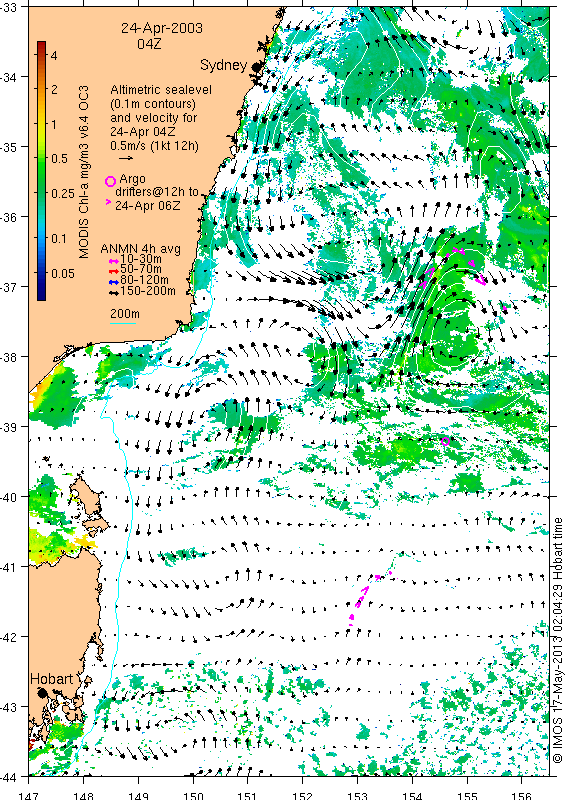
Task: Click the blue 80-120m arrow legend icon
Action: tap(114, 281)
